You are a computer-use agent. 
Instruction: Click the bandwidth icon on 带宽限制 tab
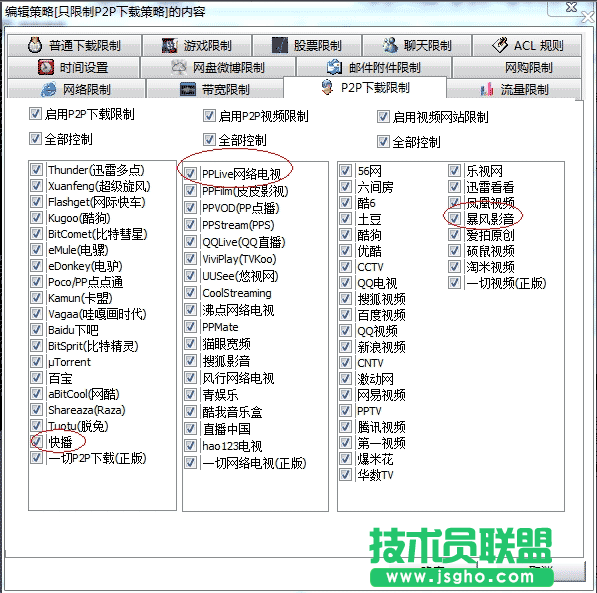click(x=188, y=90)
